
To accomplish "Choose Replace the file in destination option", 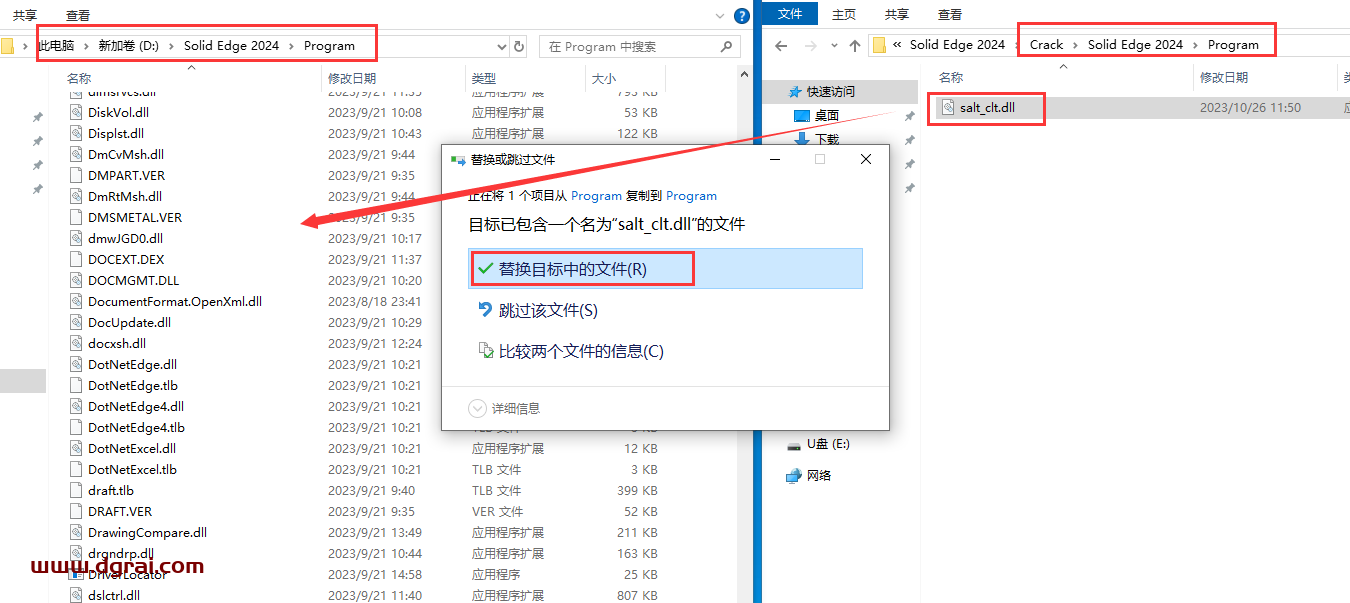I will pos(665,269).
